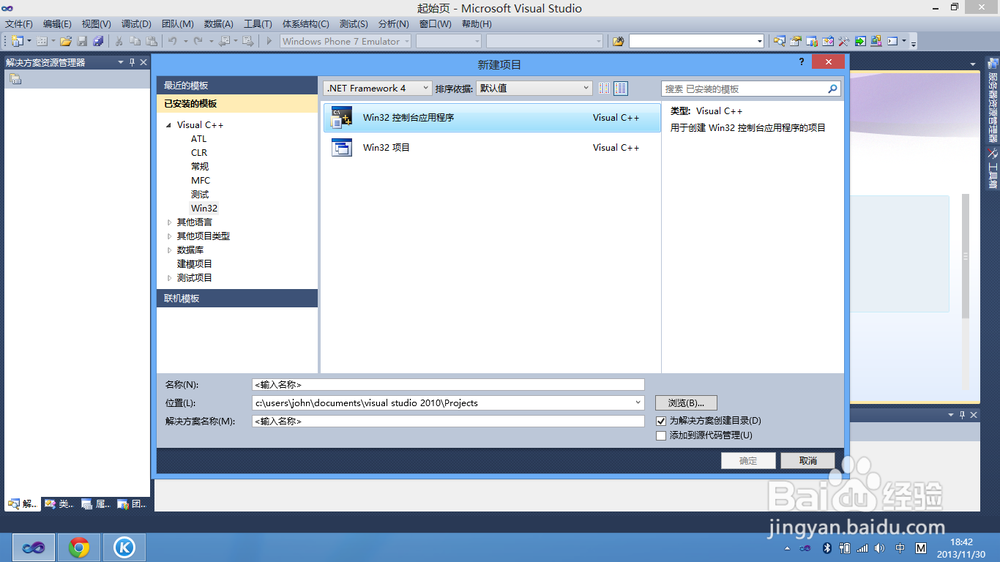Click the Visual Studio icon in the taskbar

[x=34, y=547]
